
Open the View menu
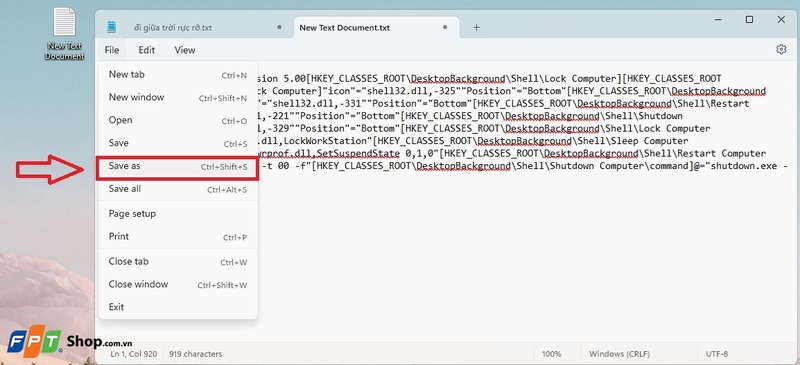[185, 50]
